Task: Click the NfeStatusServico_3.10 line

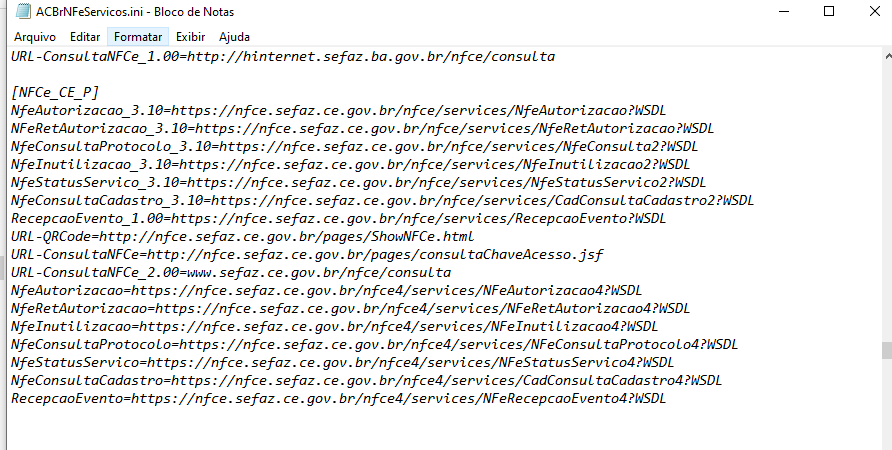Action: click(358, 183)
